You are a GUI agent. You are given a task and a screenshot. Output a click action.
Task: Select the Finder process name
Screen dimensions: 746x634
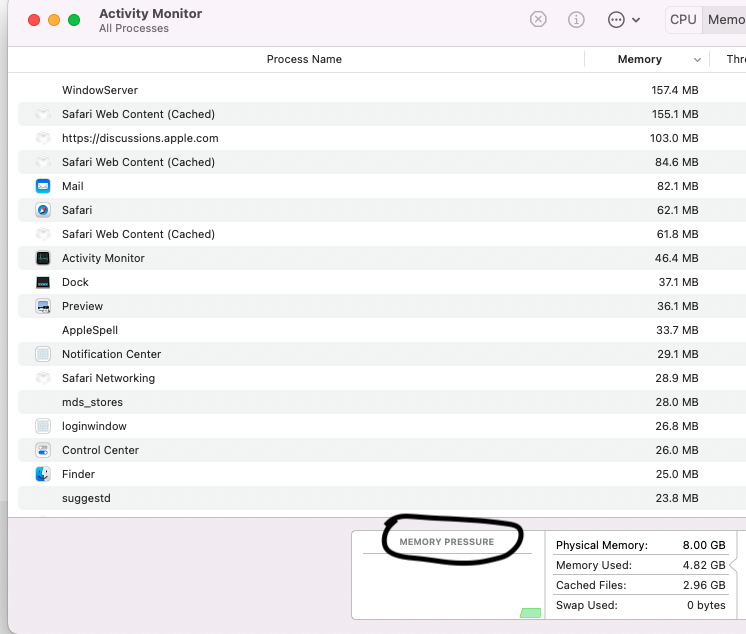click(x=78, y=474)
